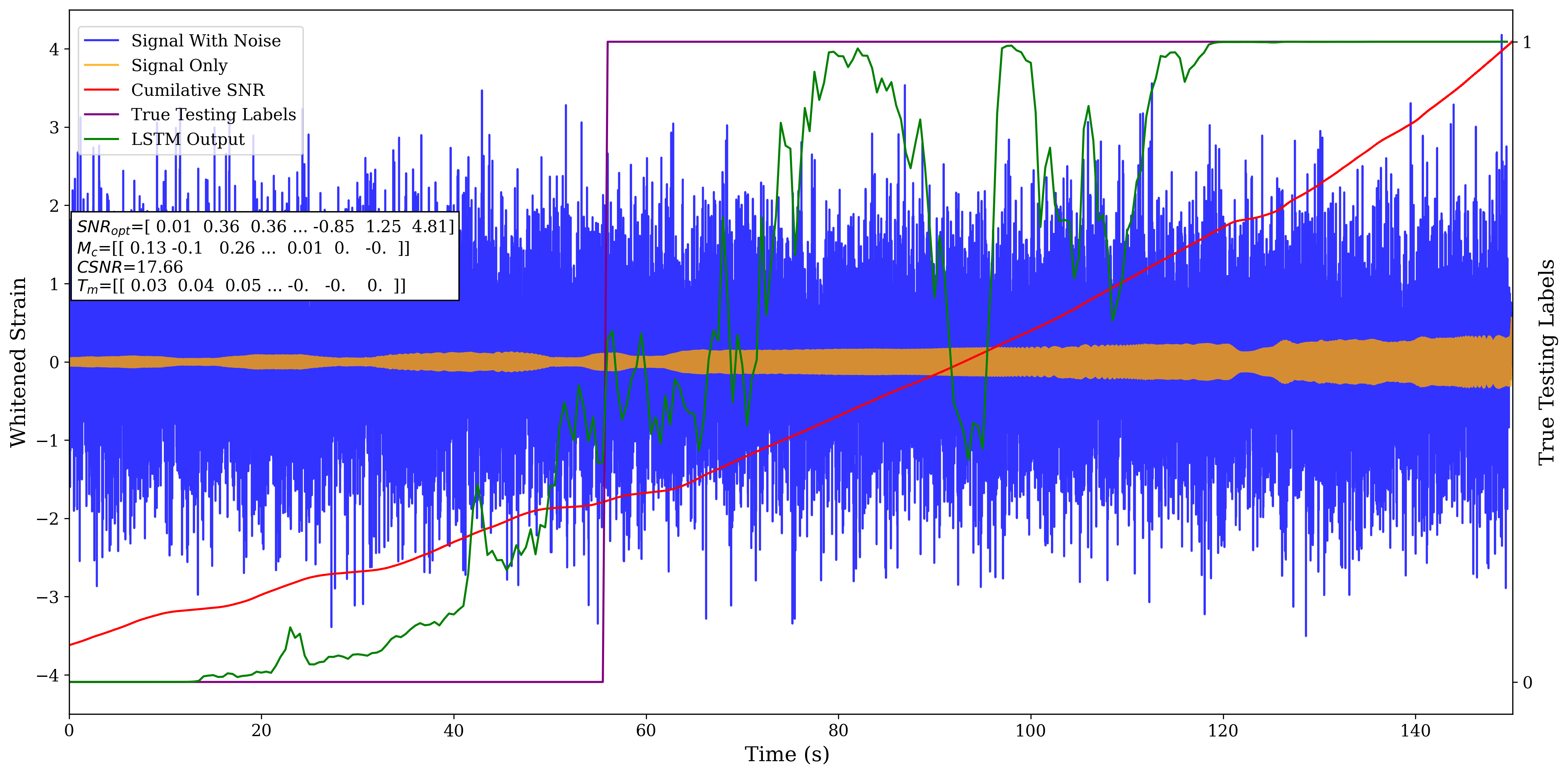Click the right-side 'True Testing Labels' axis label

click(1547, 362)
